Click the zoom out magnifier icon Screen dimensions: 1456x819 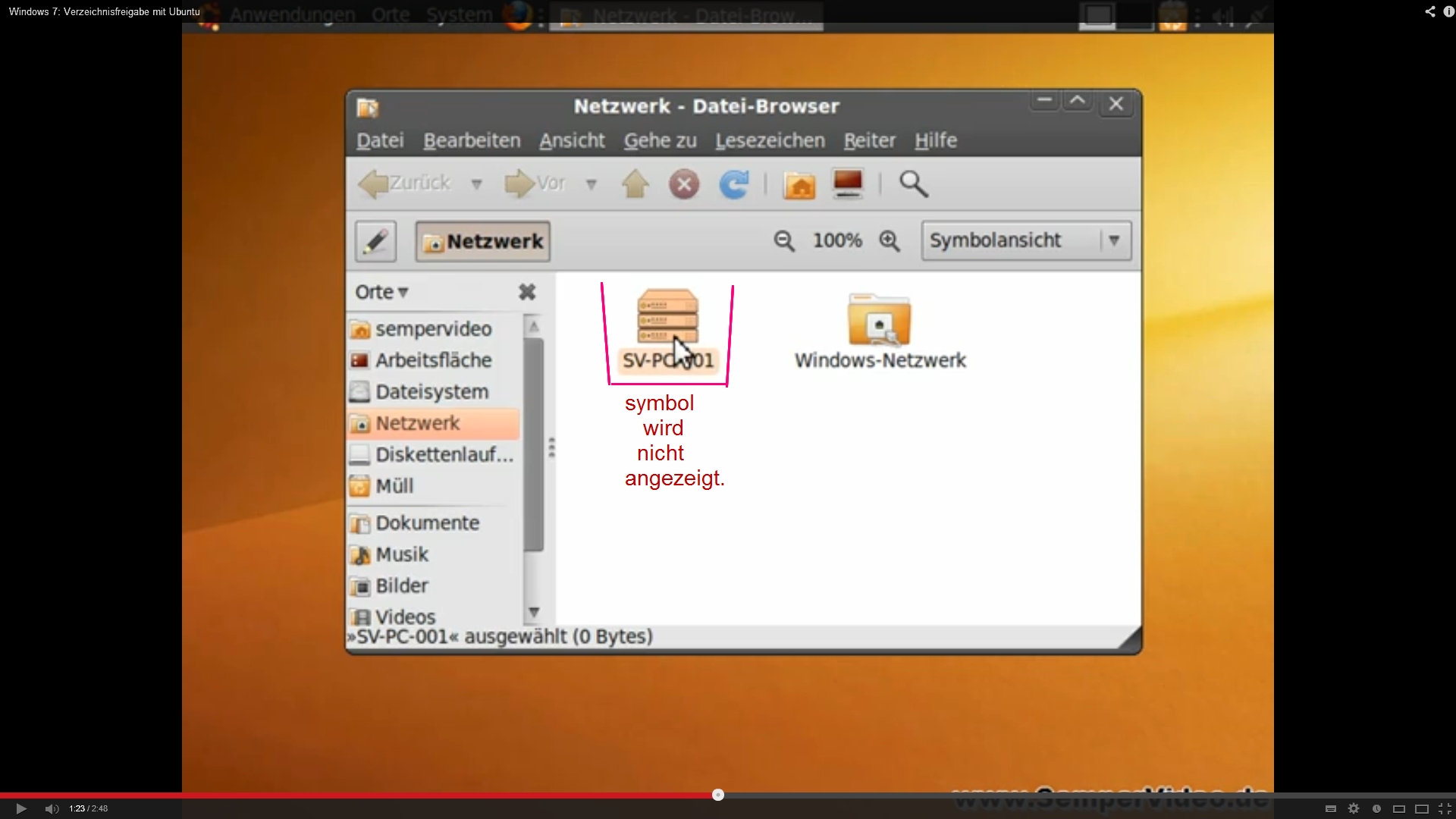tap(784, 241)
